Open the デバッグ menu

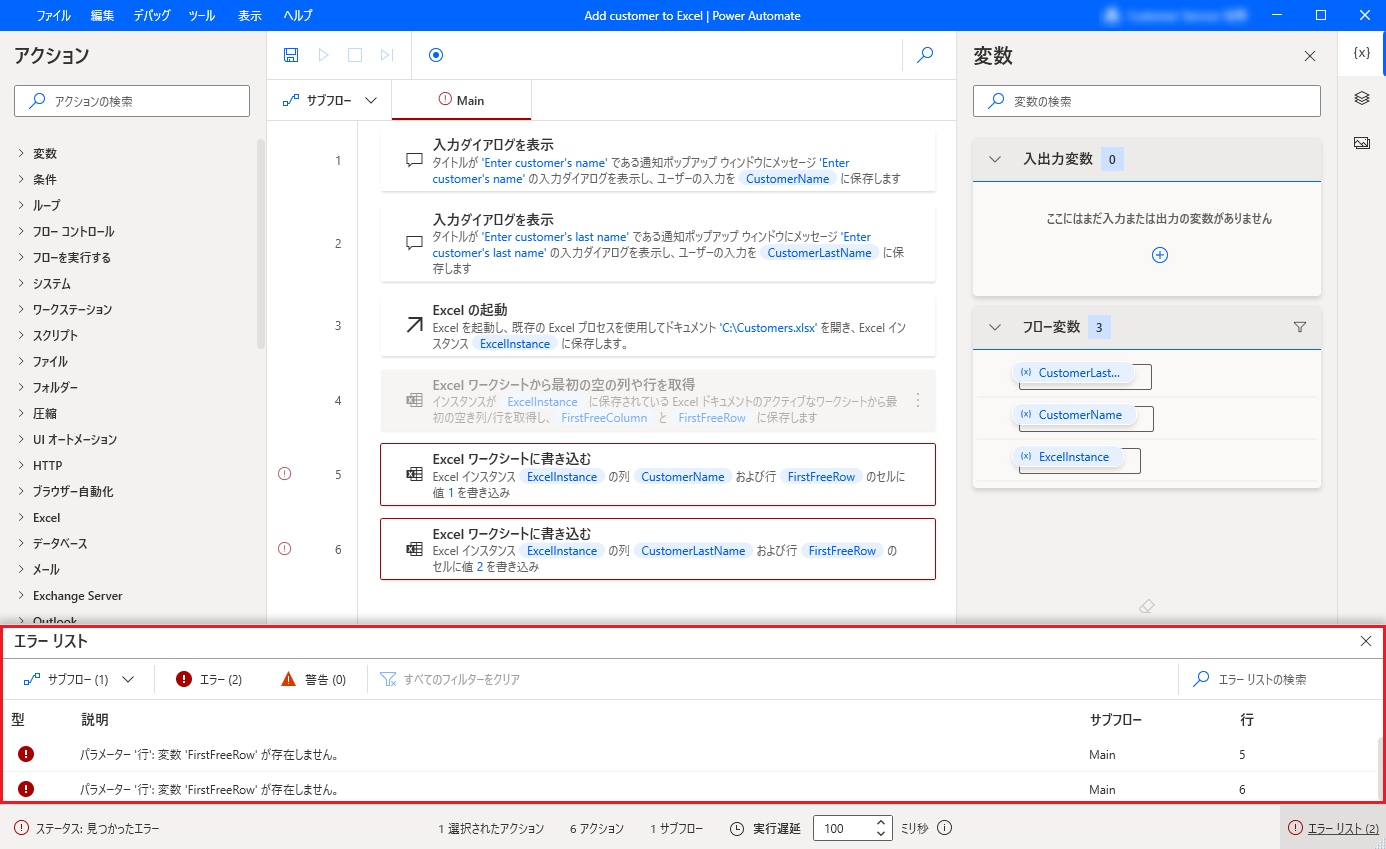[x=152, y=16]
